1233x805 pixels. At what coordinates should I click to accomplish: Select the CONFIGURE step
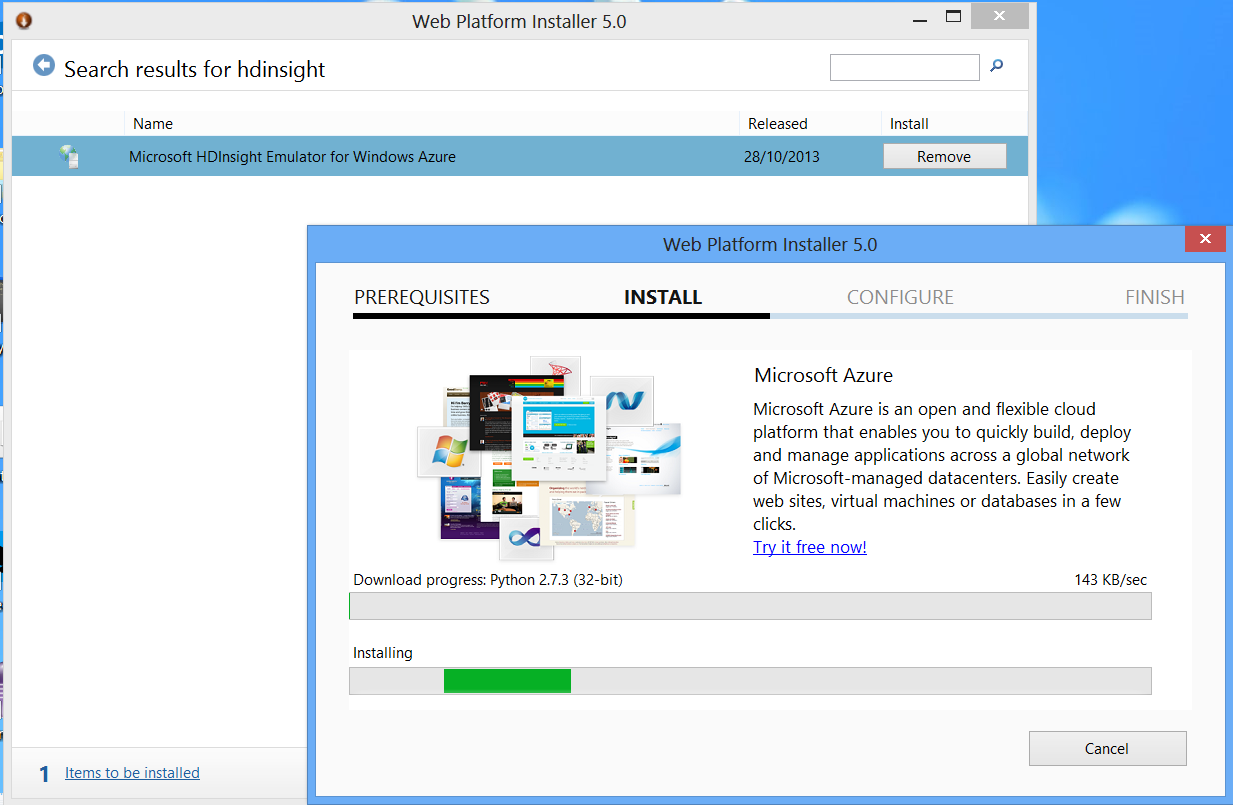[x=900, y=297]
